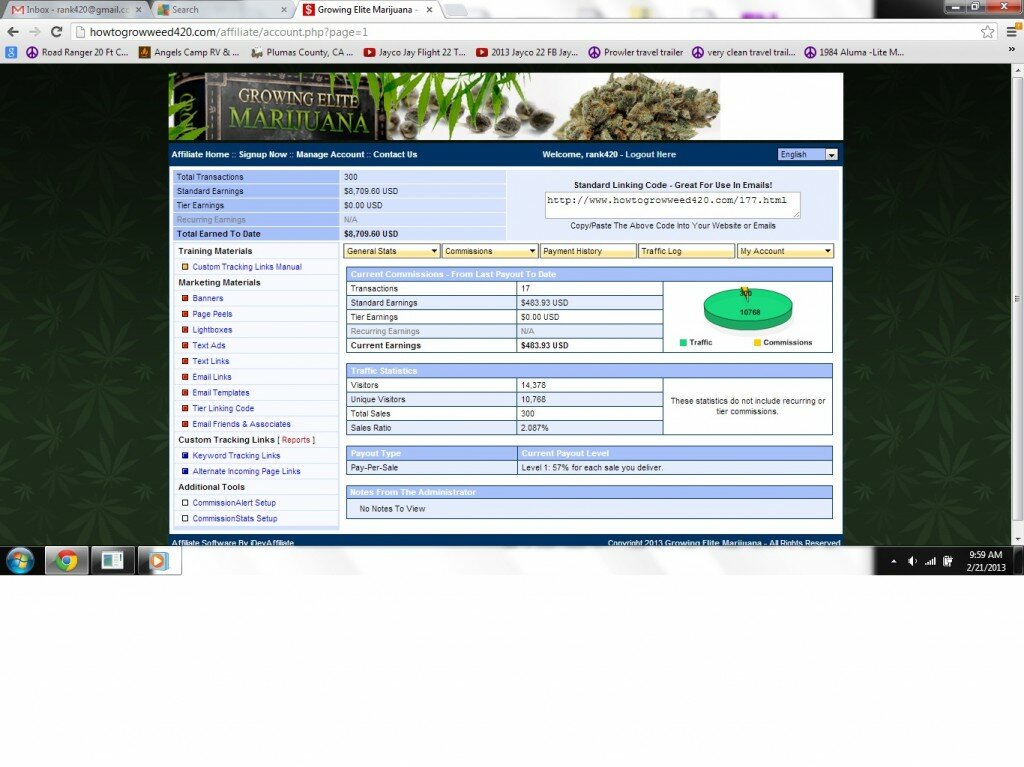Screen dimensions: 1024x767
Task: Open the Custom Tracking Reports link
Action: (296, 440)
